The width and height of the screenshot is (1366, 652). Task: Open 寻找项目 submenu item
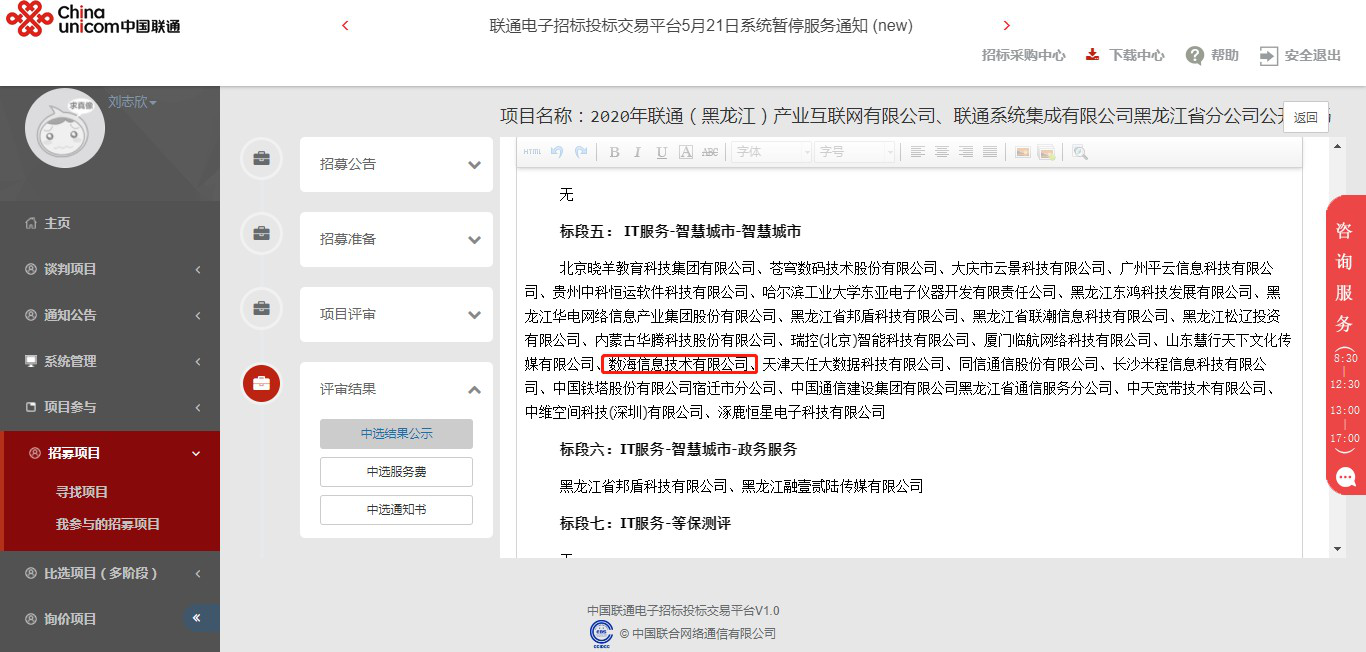pyautogui.click(x=82, y=492)
